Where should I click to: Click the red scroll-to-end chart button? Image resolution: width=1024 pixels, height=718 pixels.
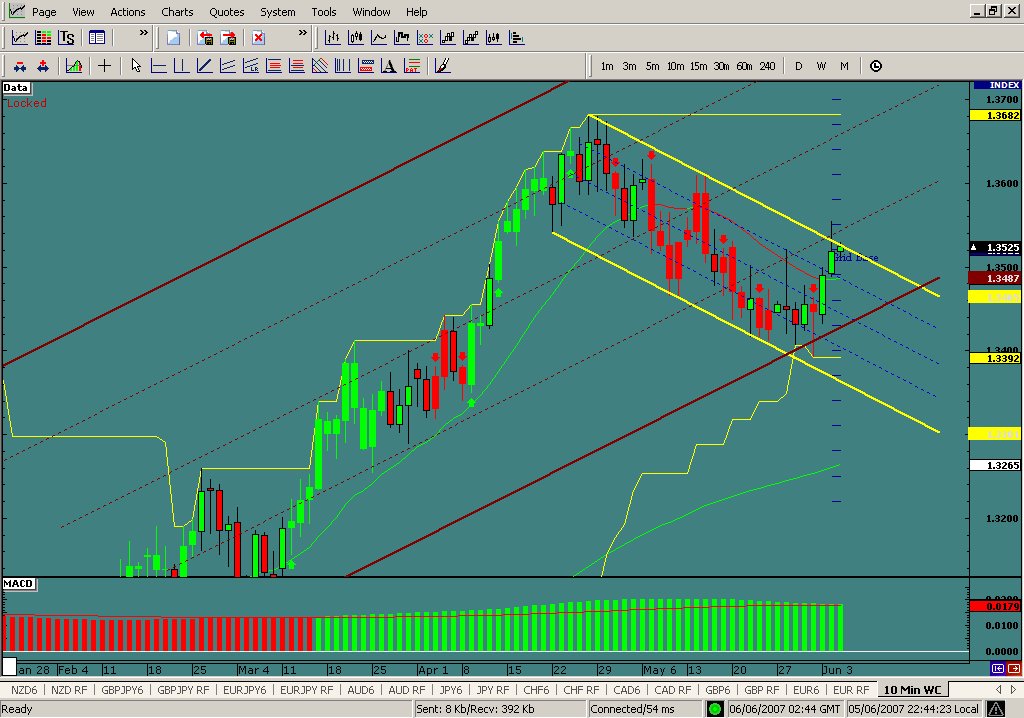pos(1014,669)
